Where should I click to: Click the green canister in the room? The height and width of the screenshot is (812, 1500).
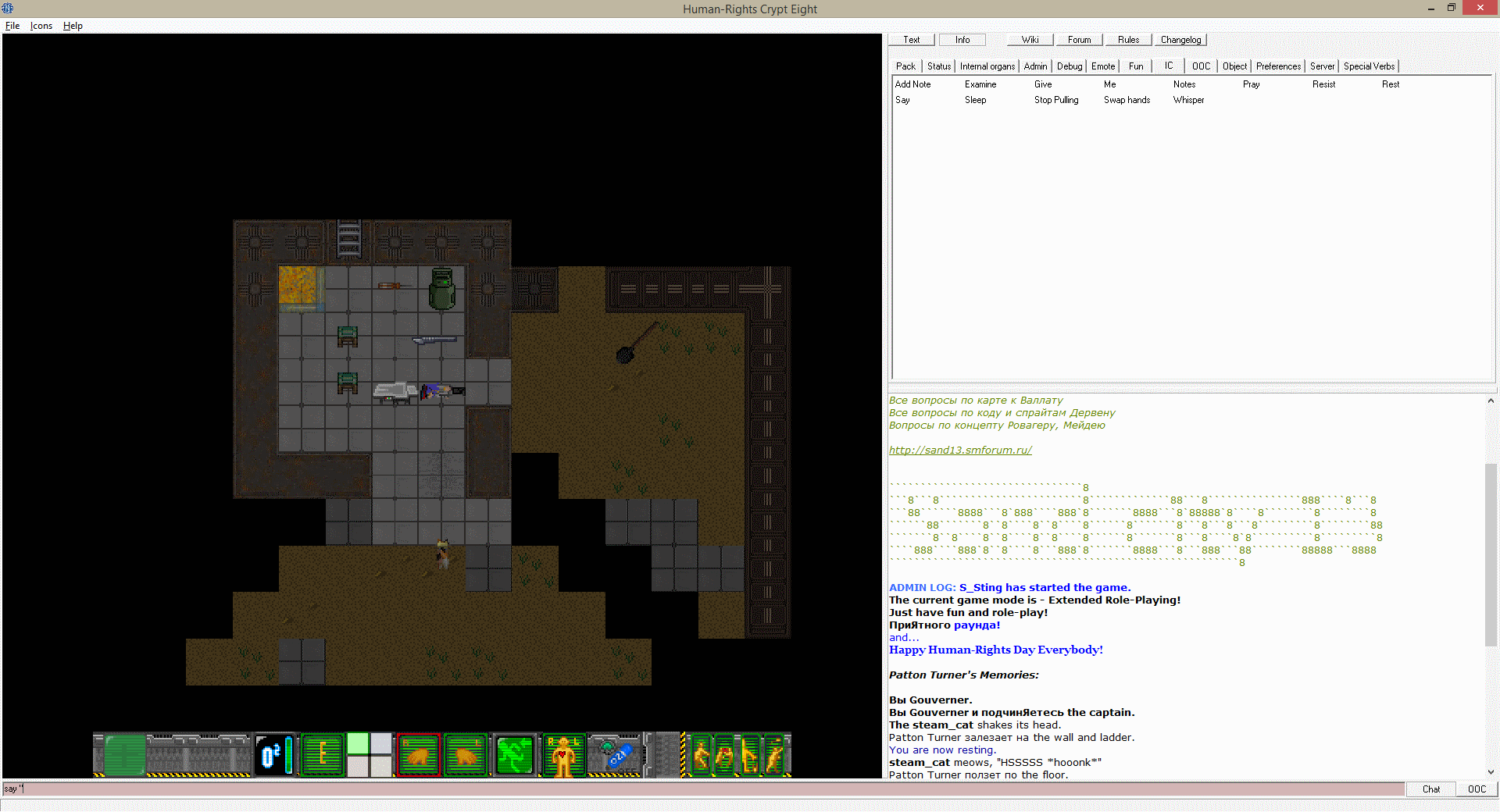442,288
